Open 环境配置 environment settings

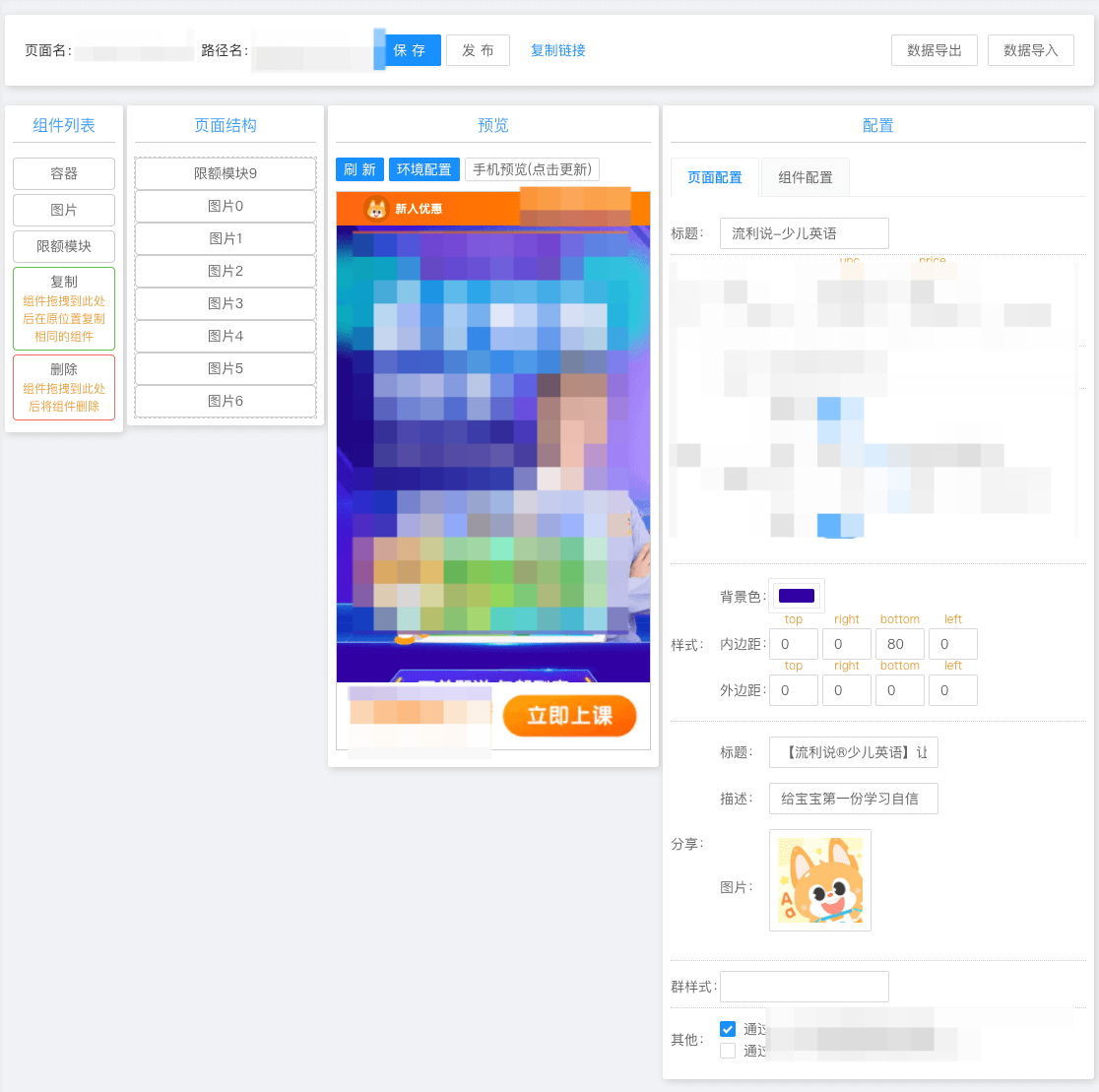click(424, 169)
